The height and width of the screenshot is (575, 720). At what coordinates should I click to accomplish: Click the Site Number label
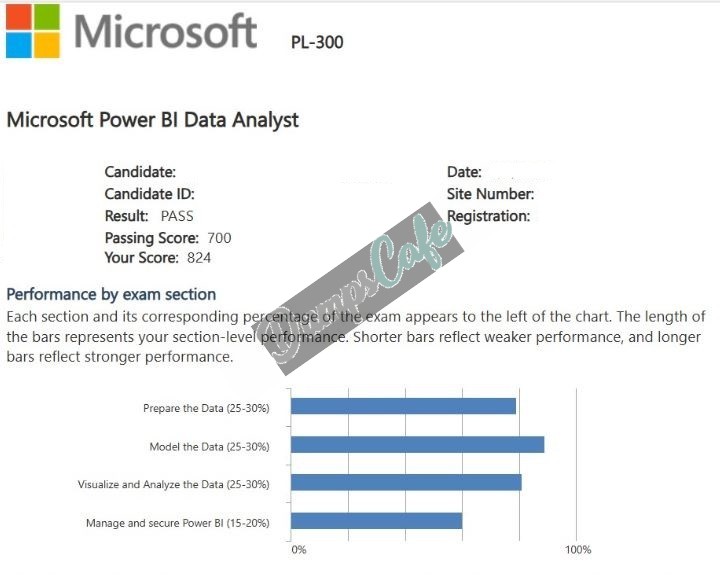click(490, 194)
